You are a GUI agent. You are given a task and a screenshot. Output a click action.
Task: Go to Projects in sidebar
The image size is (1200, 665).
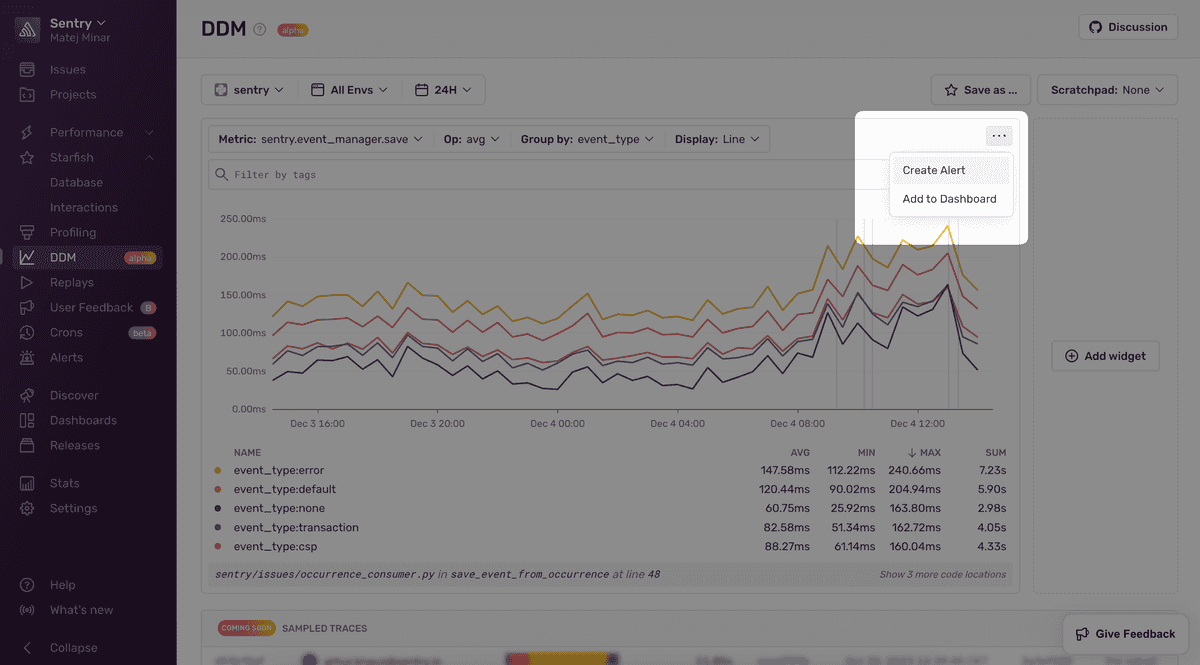[73, 95]
